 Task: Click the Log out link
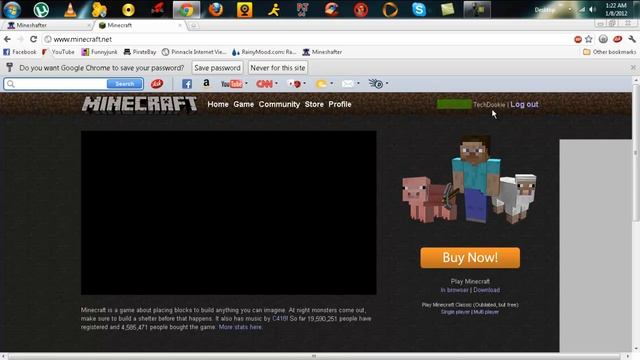[x=524, y=104]
